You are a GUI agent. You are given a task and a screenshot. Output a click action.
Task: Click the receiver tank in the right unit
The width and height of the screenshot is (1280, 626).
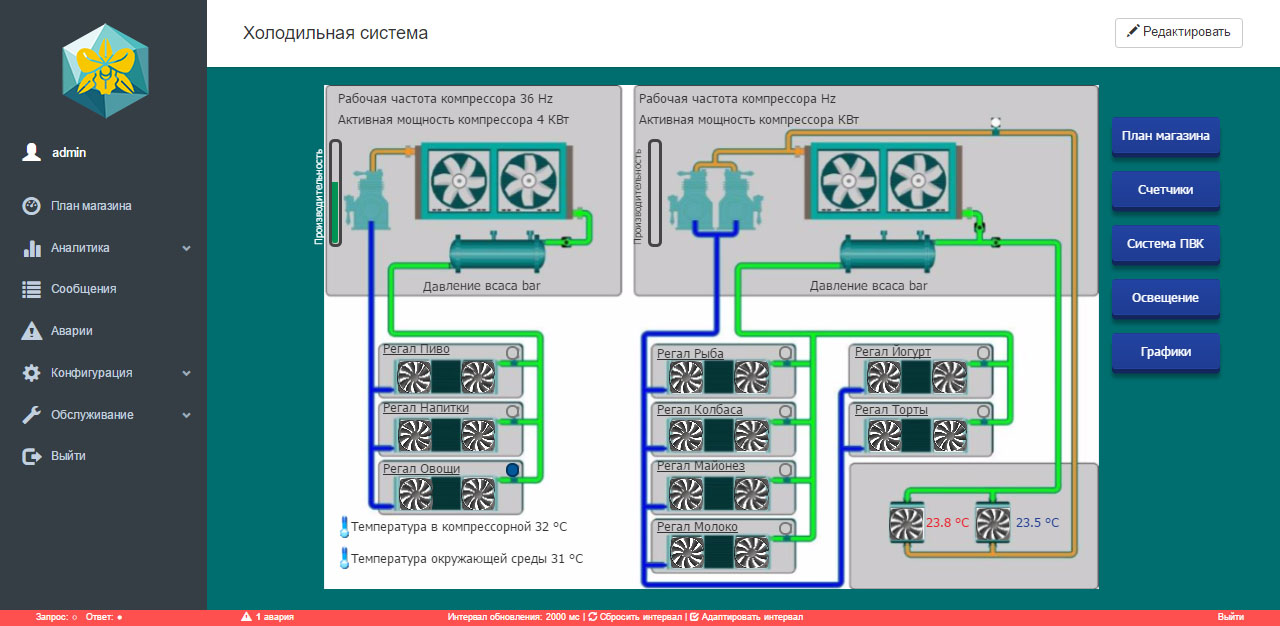click(x=888, y=253)
